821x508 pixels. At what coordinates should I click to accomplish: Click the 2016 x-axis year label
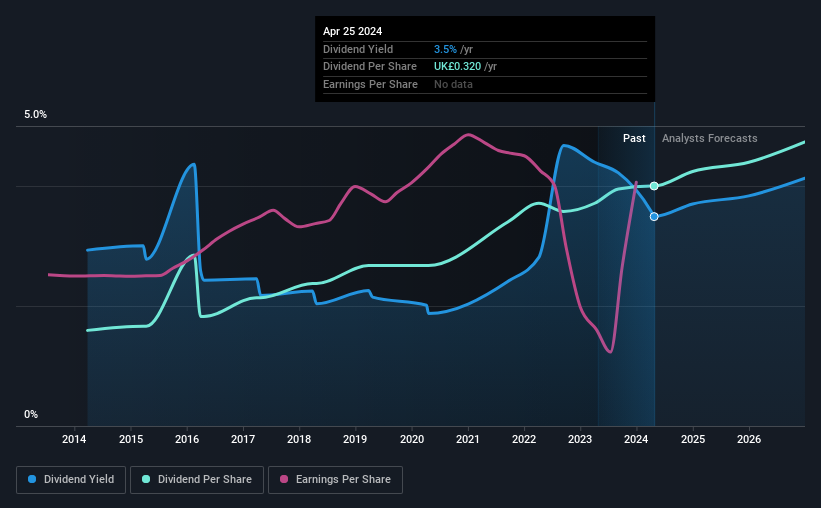tap(187, 439)
